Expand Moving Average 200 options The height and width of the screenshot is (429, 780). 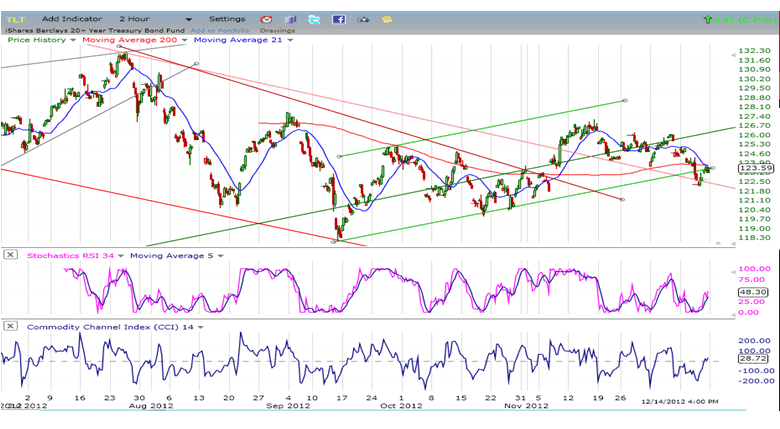click(184, 40)
